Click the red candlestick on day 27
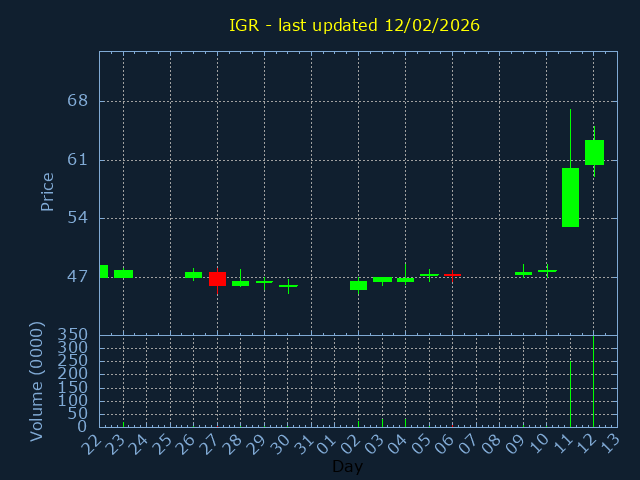Image resolution: width=640 pixels, height=480 pixels. [x=217, y=279]
